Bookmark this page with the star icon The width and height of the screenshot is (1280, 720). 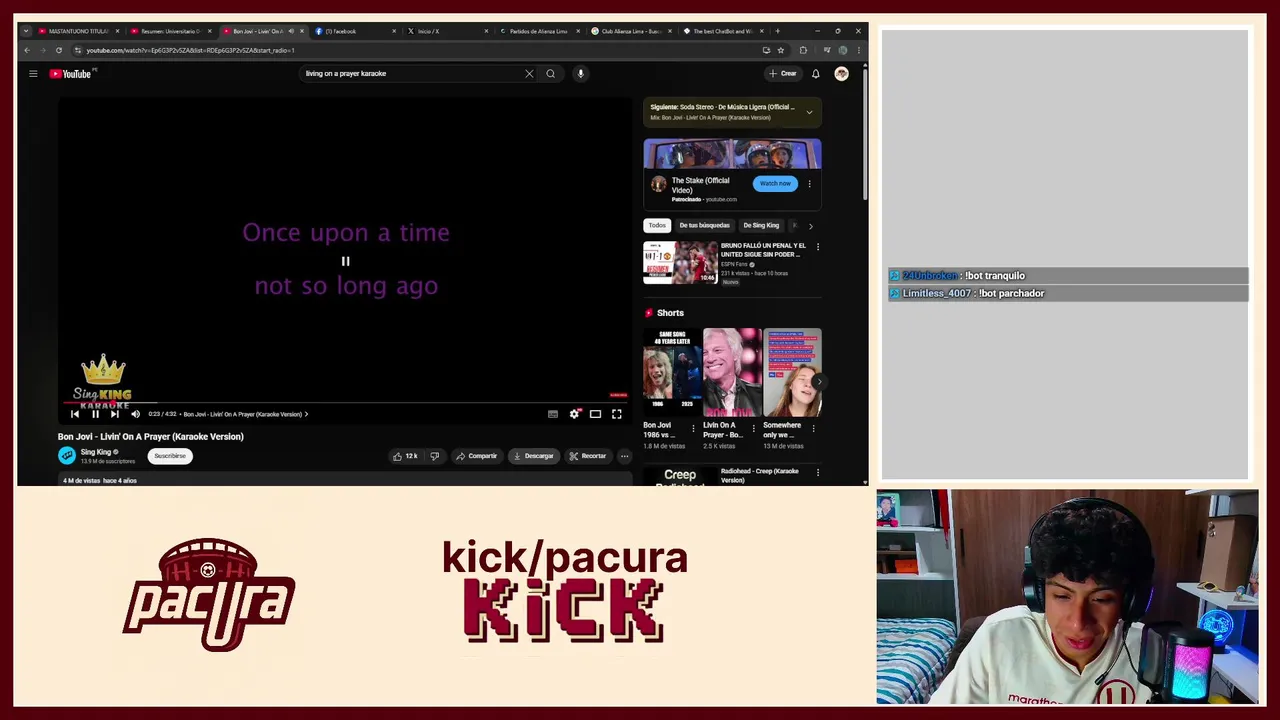pos(781,50)
